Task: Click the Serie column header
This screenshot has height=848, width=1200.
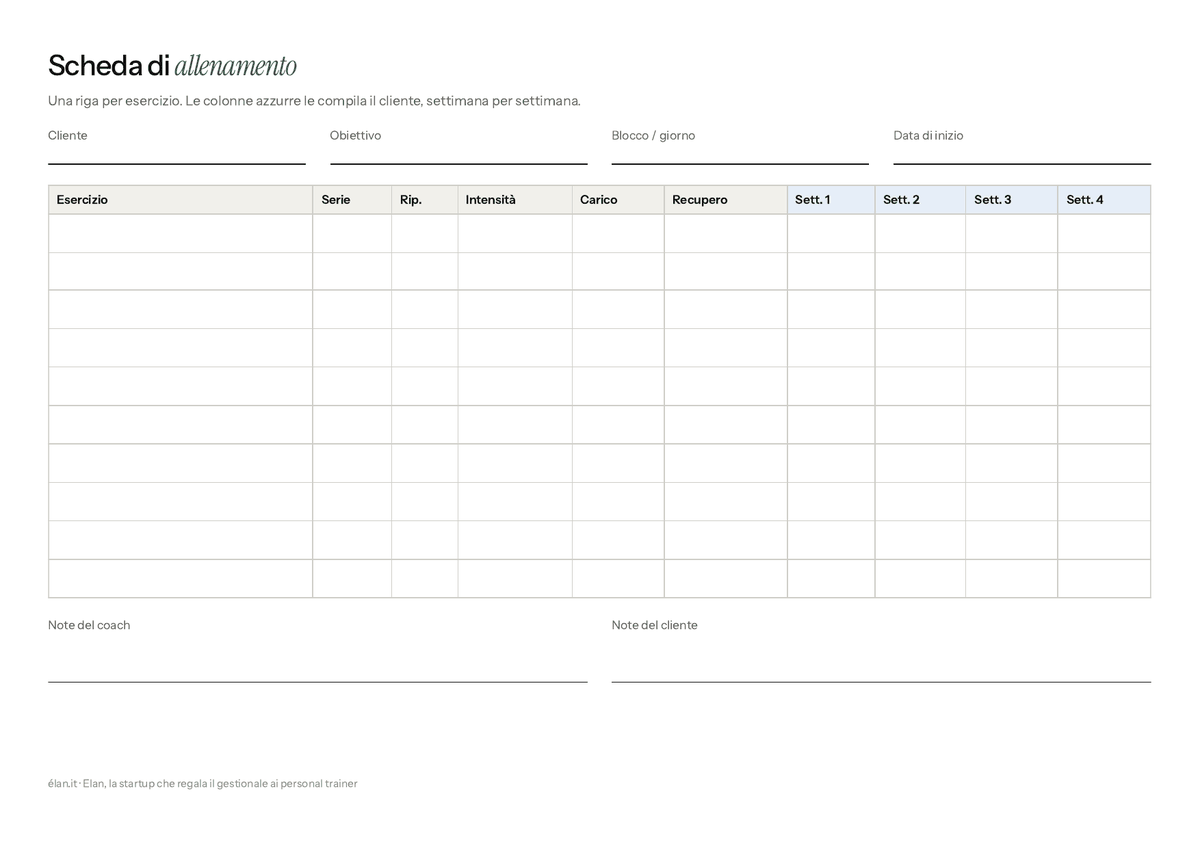Action: (352, 200)
